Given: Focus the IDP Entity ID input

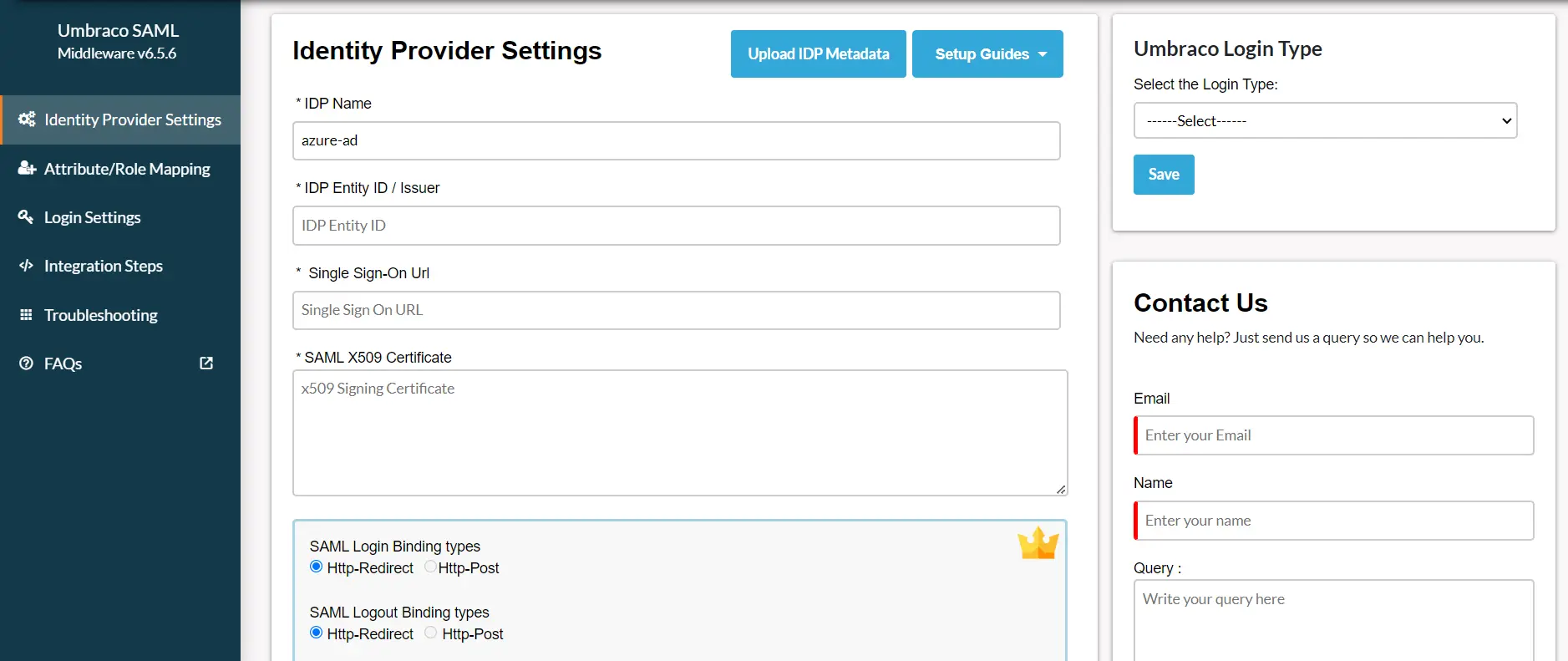Looking at the screenshot, I should pos(677,226).
